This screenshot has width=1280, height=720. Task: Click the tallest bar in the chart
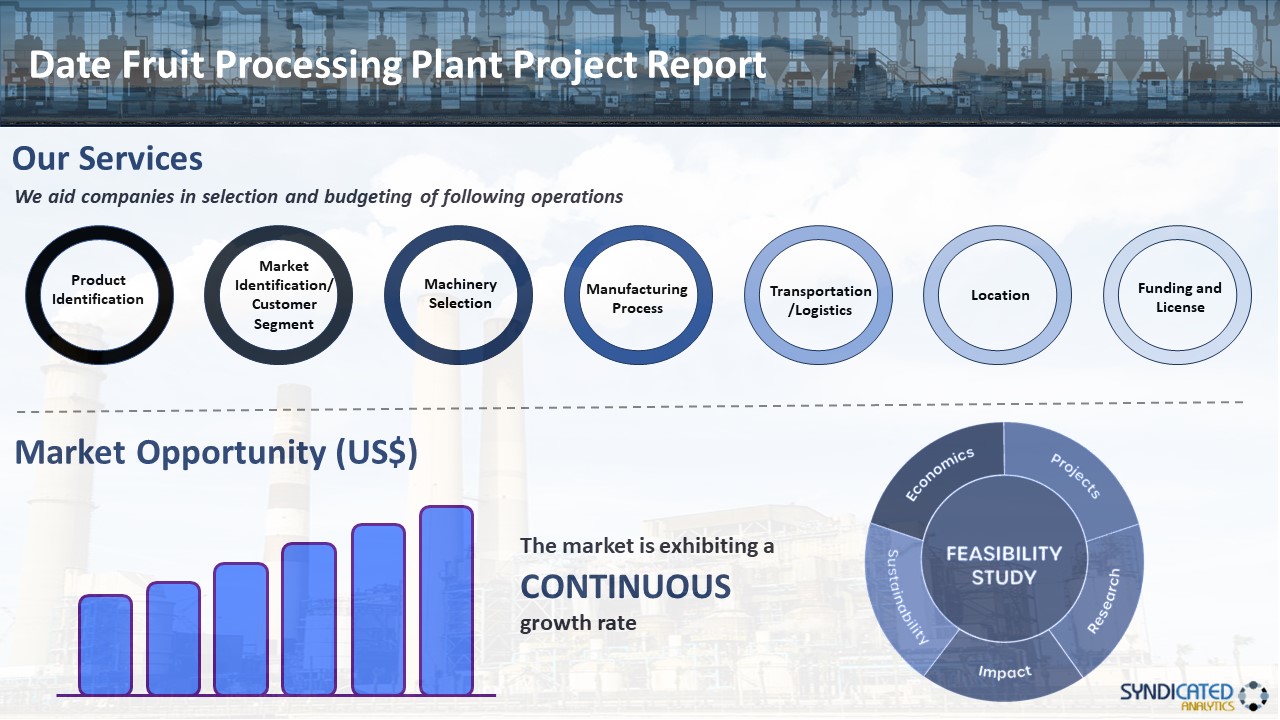446,600
